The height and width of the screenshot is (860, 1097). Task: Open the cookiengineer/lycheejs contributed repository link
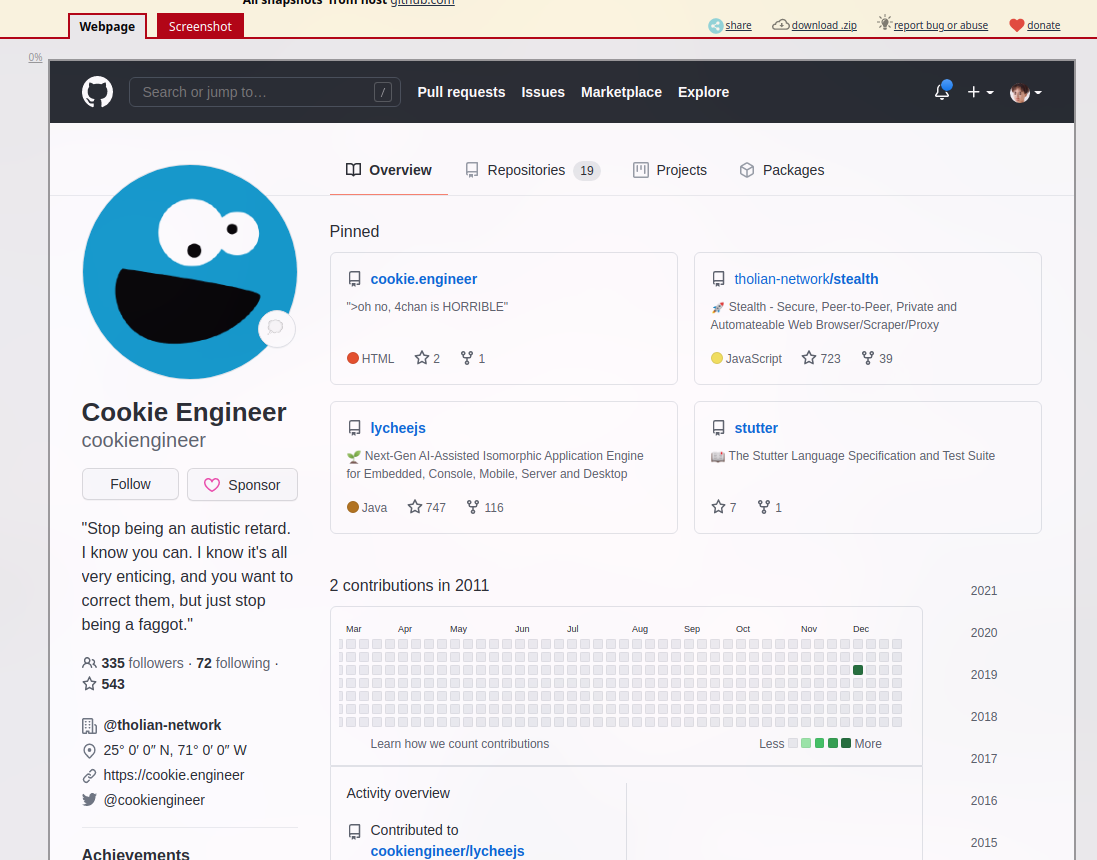pyautogui.click(x=447, y=851)
